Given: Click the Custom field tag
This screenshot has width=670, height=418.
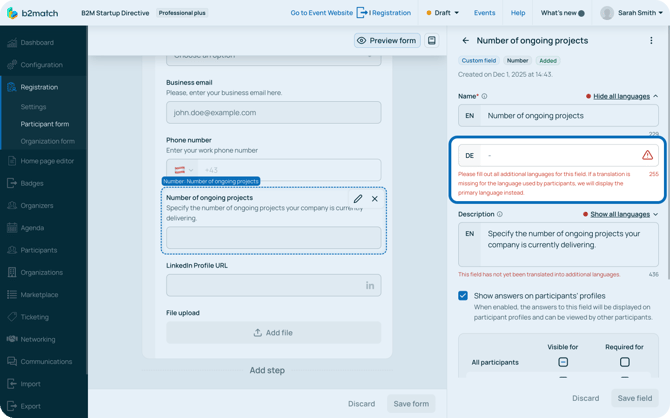Looking at the screenshot, I should click(x=479, y=61).
